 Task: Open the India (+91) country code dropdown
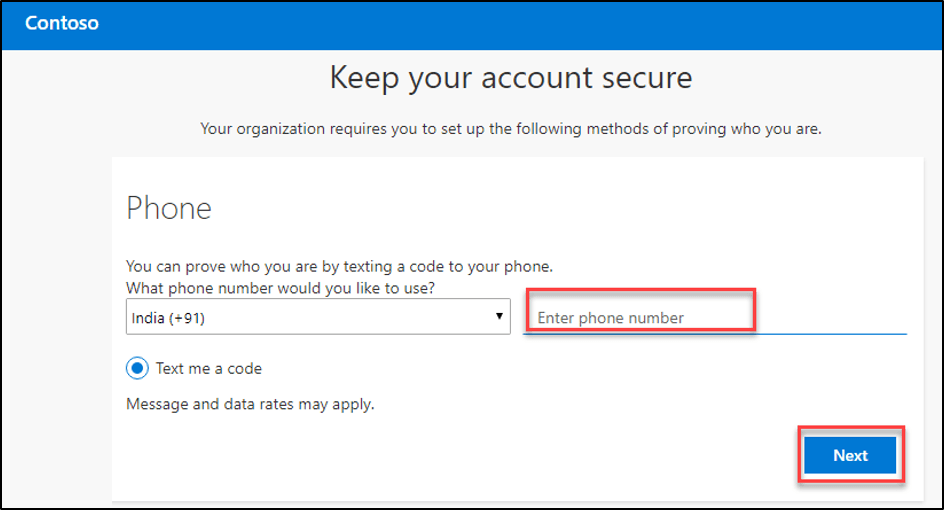[x=318, y=317]
